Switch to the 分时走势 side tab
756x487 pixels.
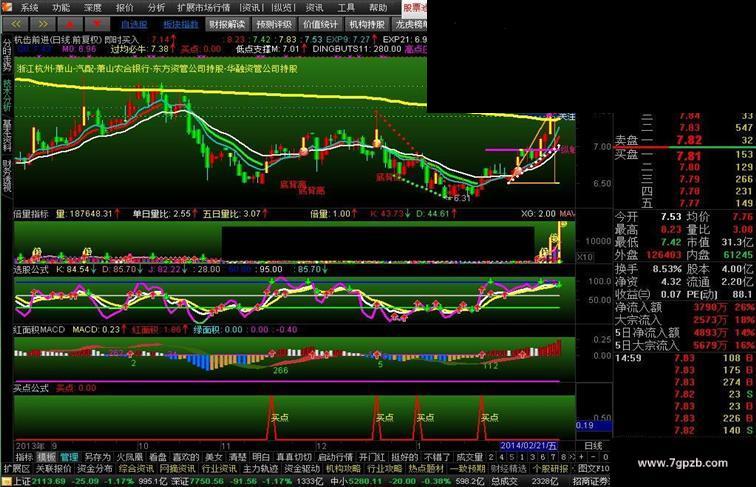tap(7, 54)
